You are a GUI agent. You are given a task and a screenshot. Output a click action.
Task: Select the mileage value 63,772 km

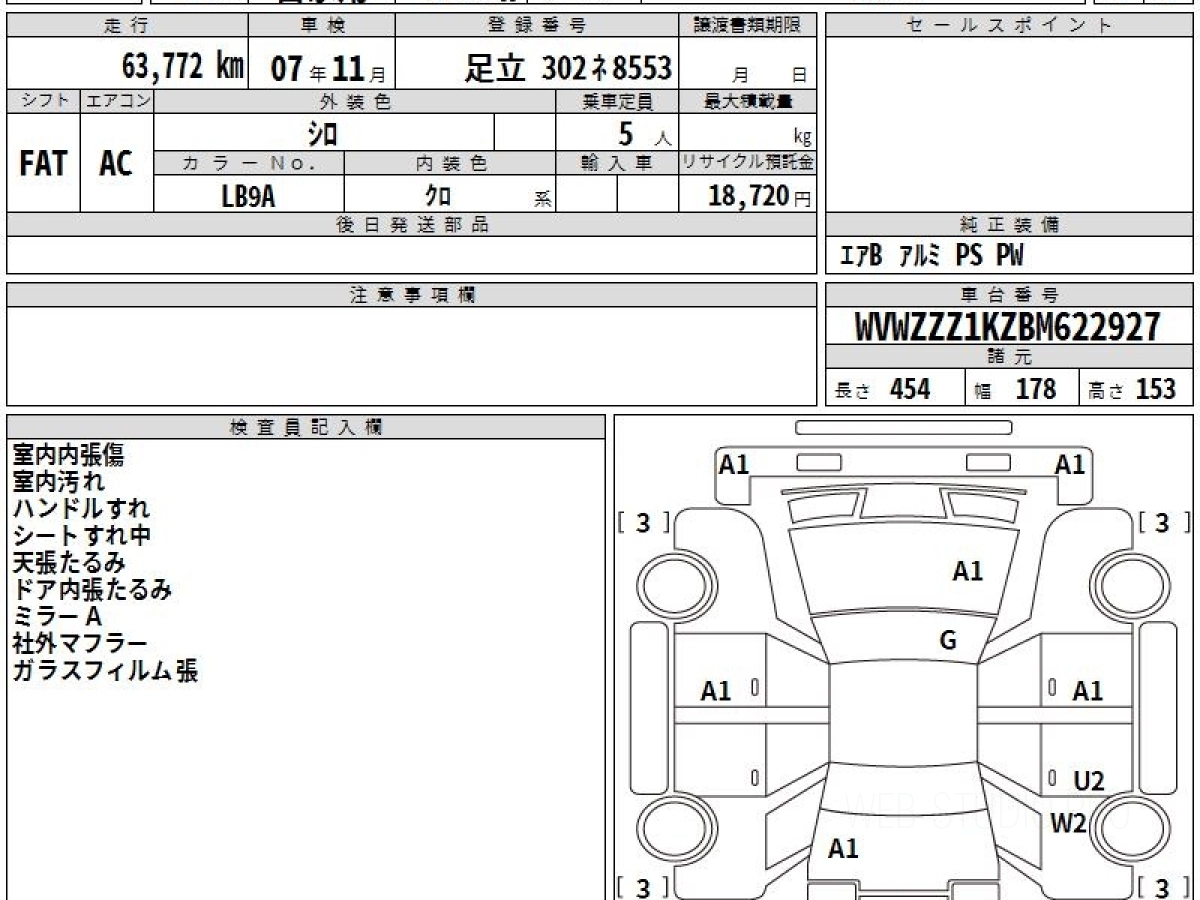183,68
